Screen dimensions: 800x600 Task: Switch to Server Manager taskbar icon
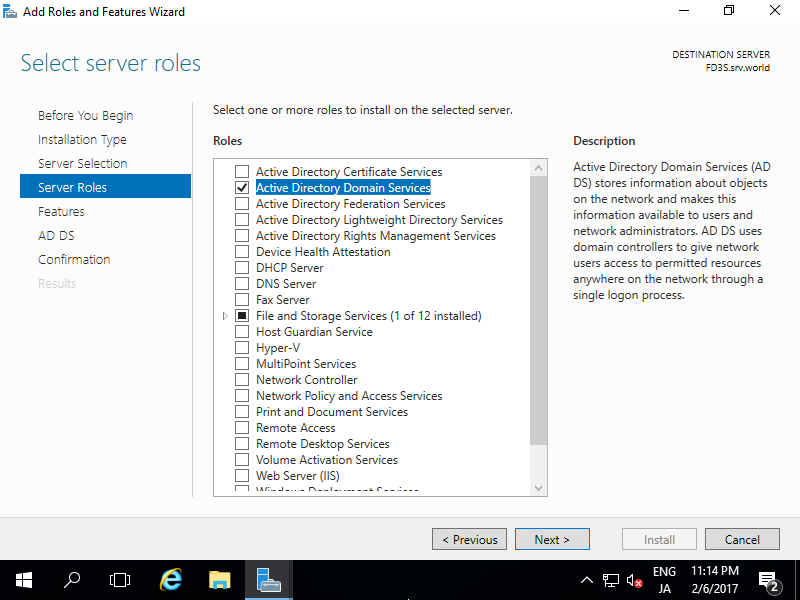click(268, 580)
